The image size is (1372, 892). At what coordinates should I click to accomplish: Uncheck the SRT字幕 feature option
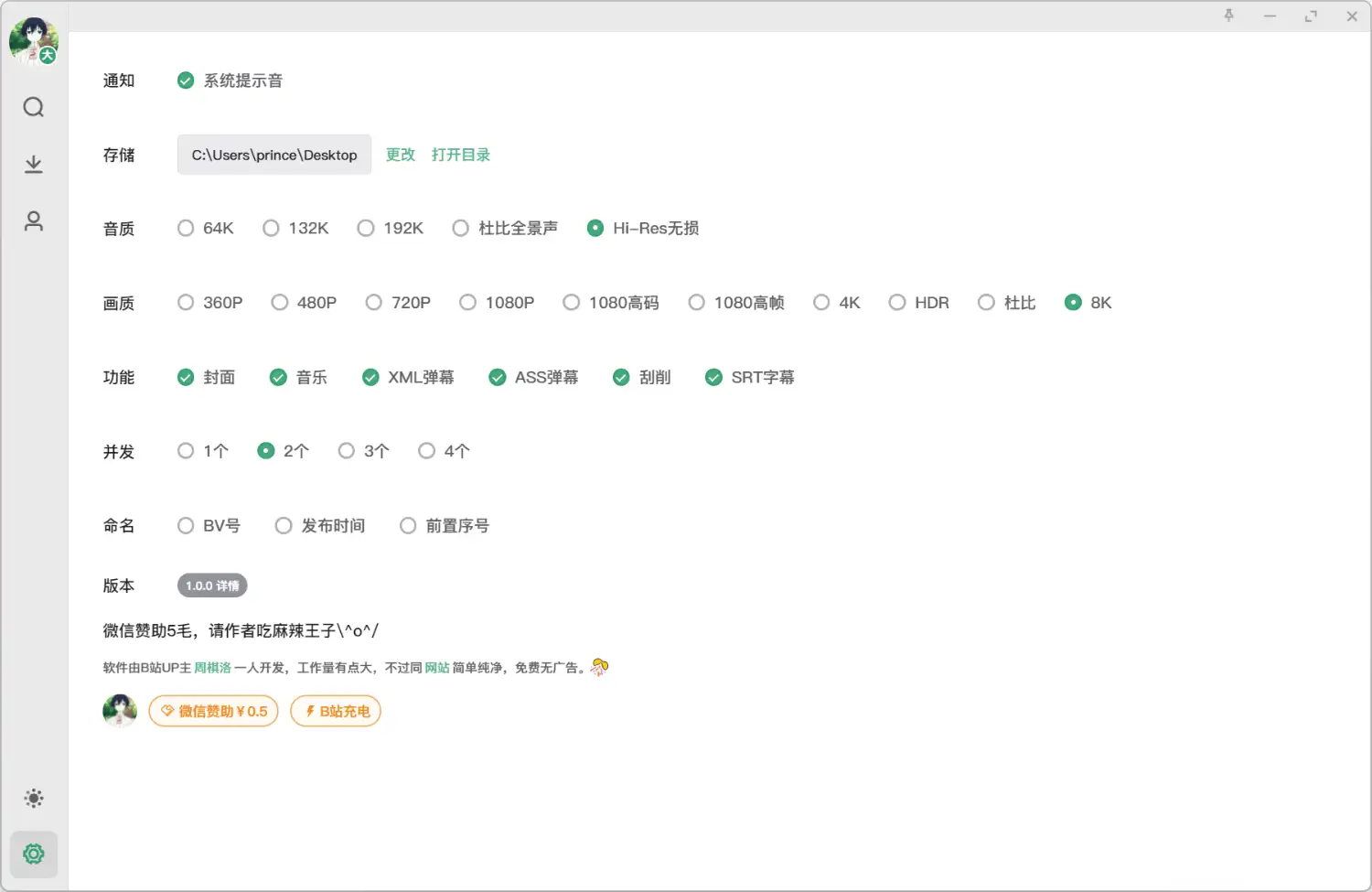[713, 377]
